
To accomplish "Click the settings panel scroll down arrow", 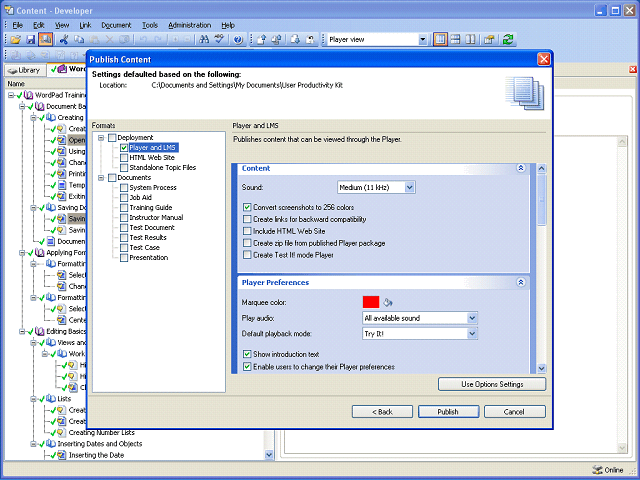I will [x=541, y=368].
